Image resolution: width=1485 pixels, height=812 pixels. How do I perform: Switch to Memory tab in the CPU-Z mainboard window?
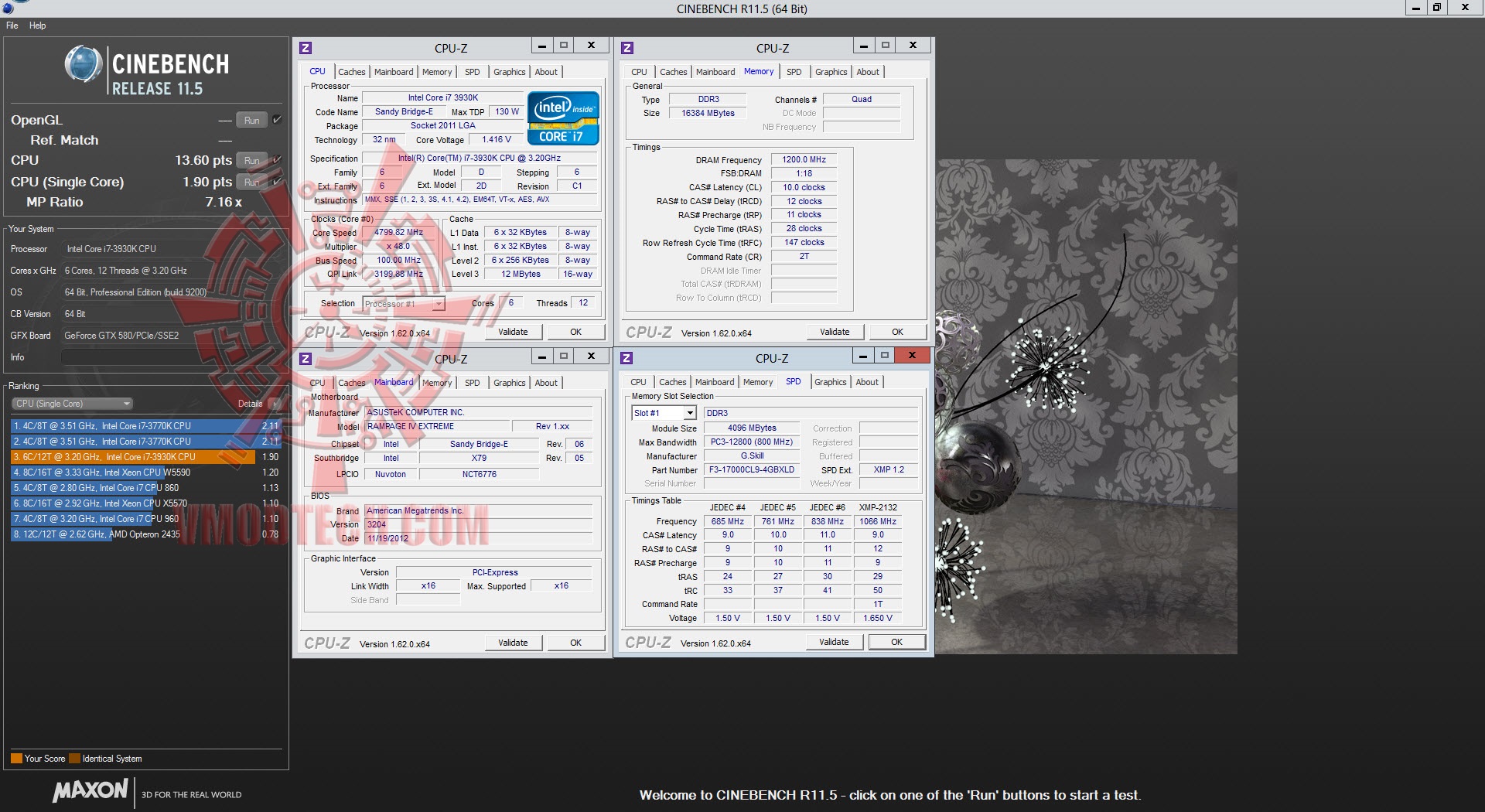click(437, 383)
